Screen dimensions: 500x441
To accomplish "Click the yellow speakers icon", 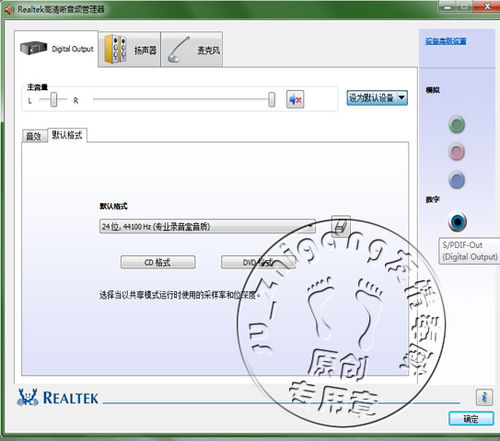I will [116, 49].
